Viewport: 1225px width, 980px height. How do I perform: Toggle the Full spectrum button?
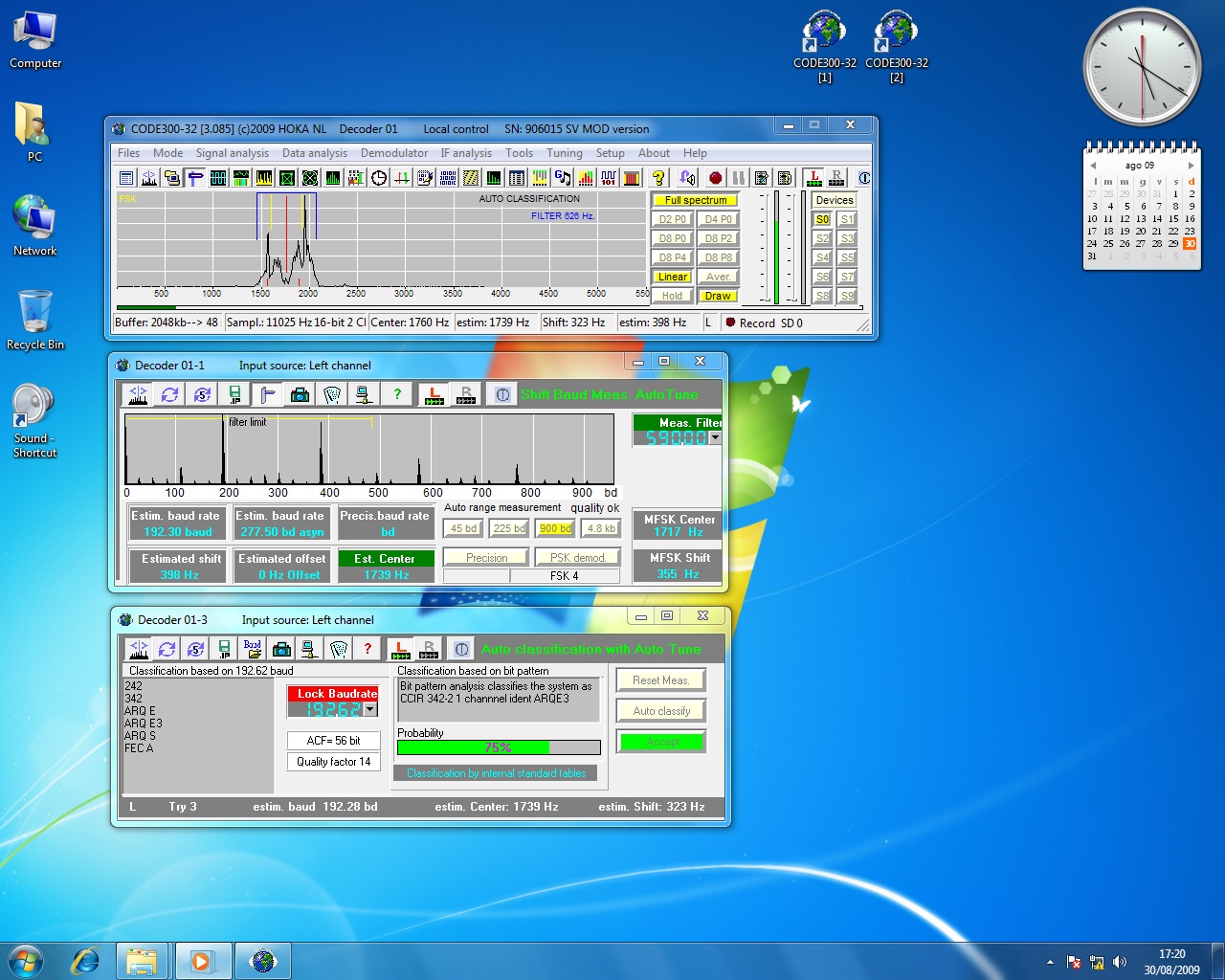[x=696, y=200]
